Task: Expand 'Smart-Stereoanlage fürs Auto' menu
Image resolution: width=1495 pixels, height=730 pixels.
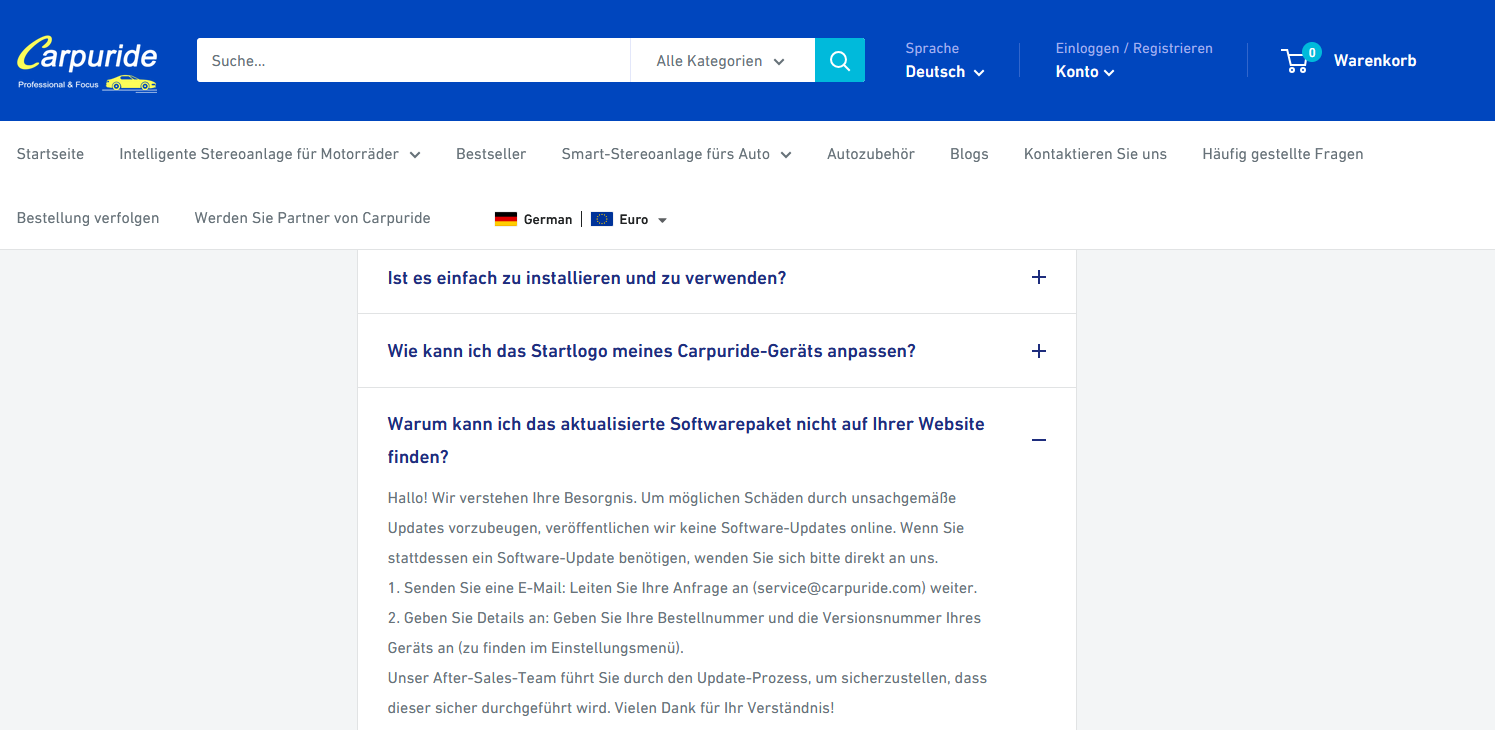Action: pos(676,154)
